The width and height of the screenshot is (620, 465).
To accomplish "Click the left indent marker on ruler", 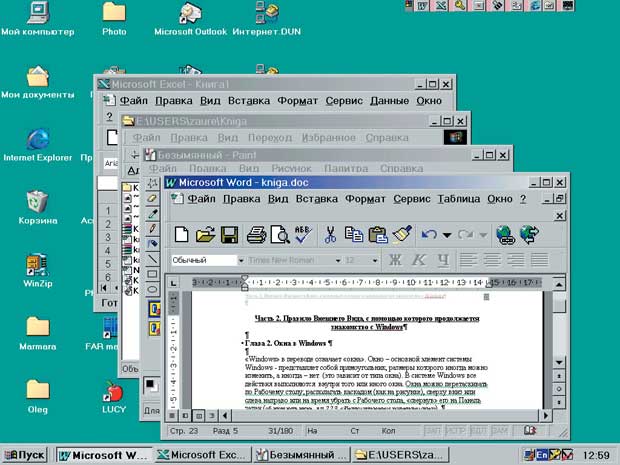I will tap(244, 288).
